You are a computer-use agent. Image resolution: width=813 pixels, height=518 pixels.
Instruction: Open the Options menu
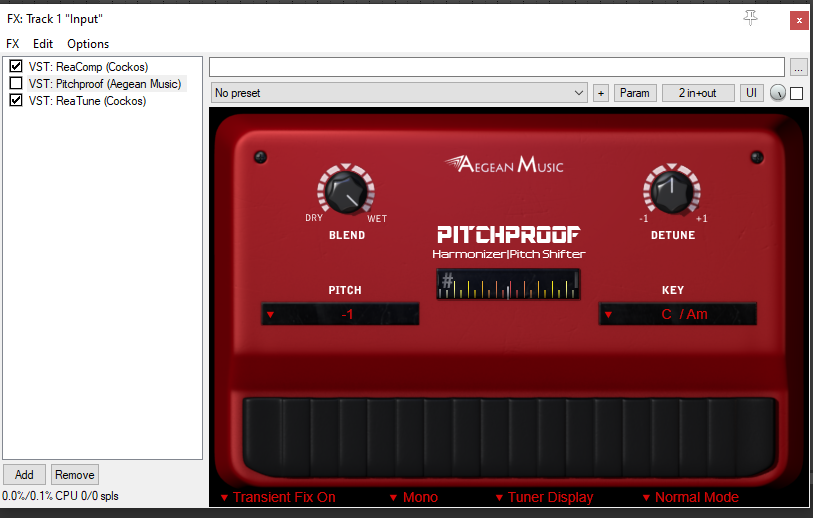click(x=88, y=44)
